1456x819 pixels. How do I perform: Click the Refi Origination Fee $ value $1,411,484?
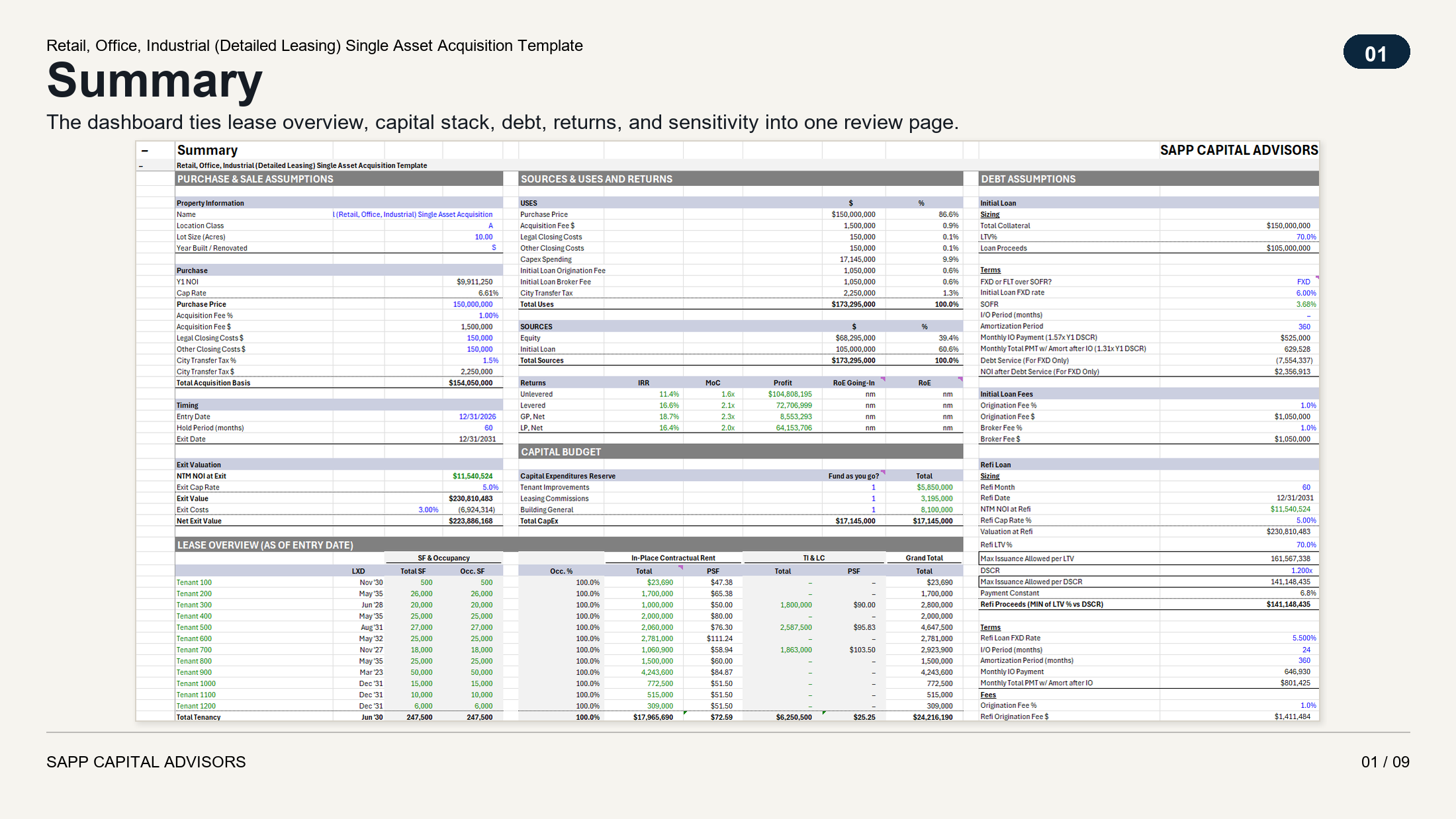pos(1293,717)
